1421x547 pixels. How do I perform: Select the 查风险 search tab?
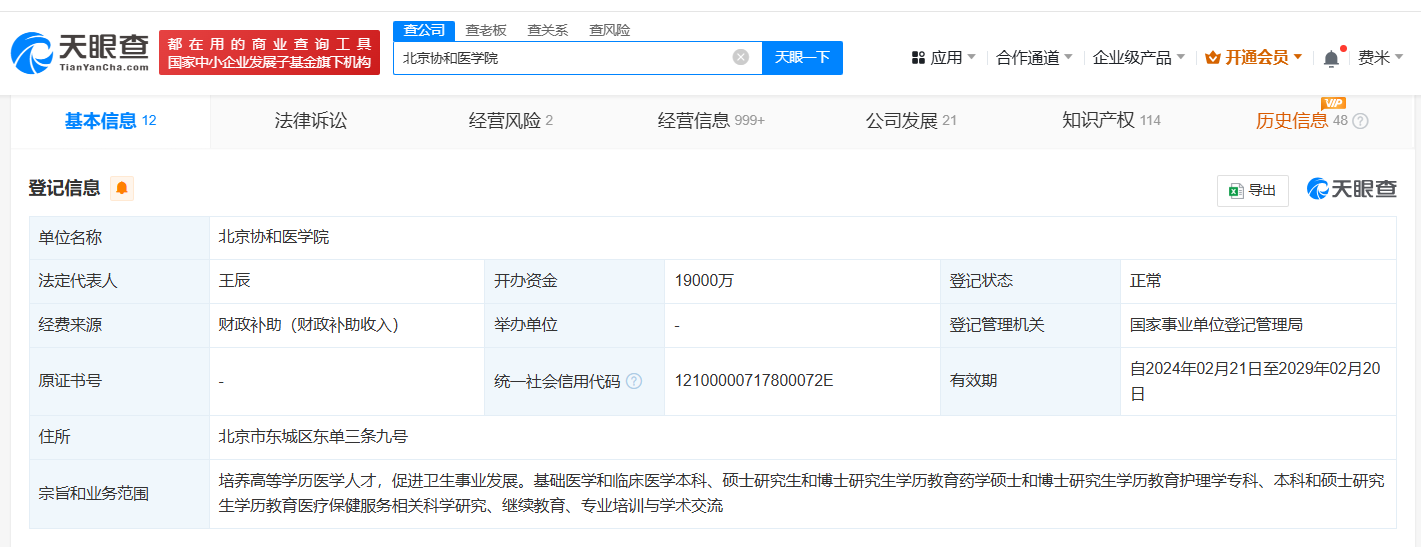tap(609, 30)
